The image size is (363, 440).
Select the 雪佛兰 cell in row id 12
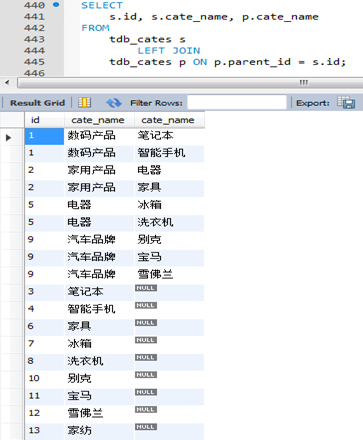(99, 414)
